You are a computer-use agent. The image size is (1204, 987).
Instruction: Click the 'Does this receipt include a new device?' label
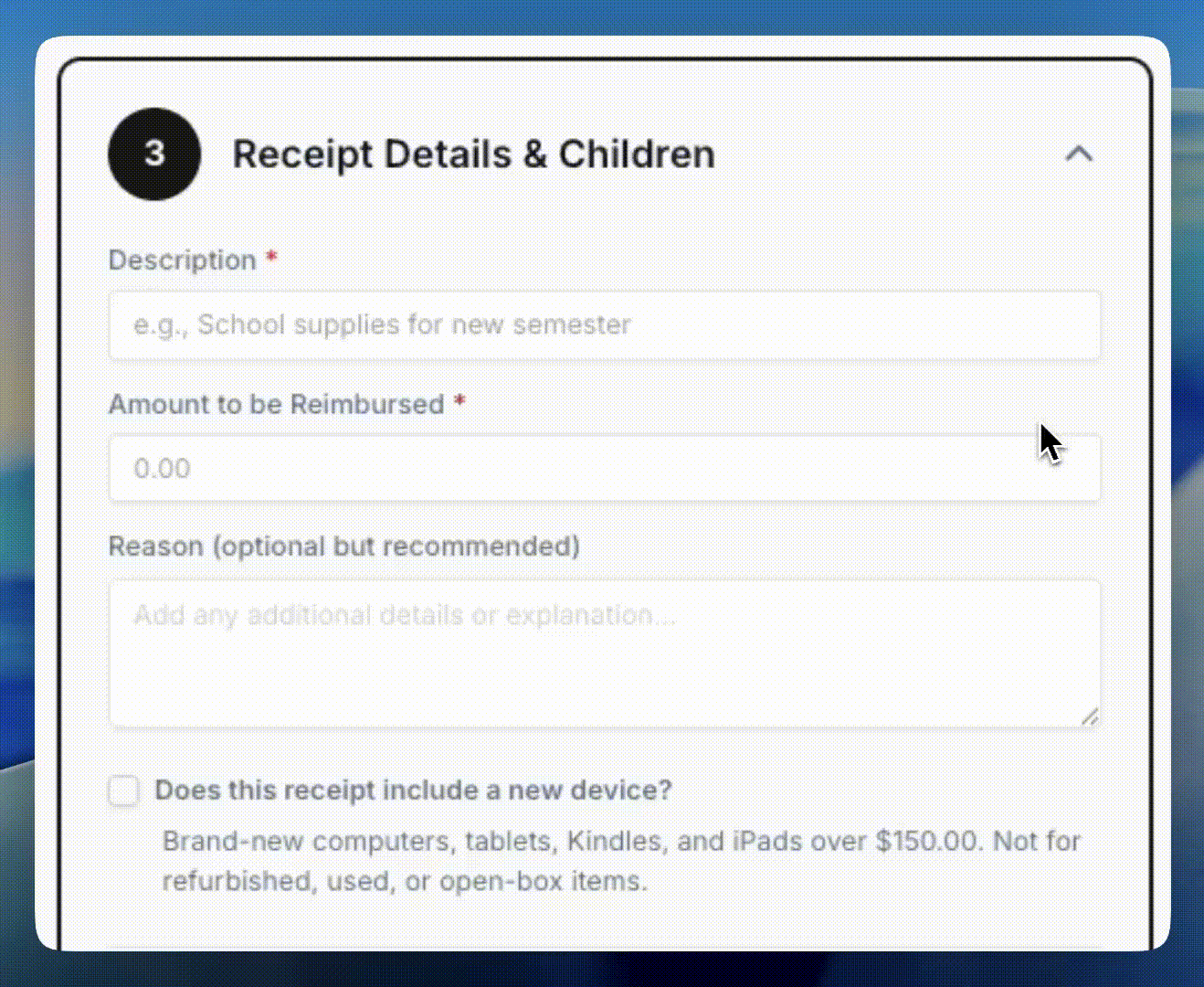click(x=413, y=790)
